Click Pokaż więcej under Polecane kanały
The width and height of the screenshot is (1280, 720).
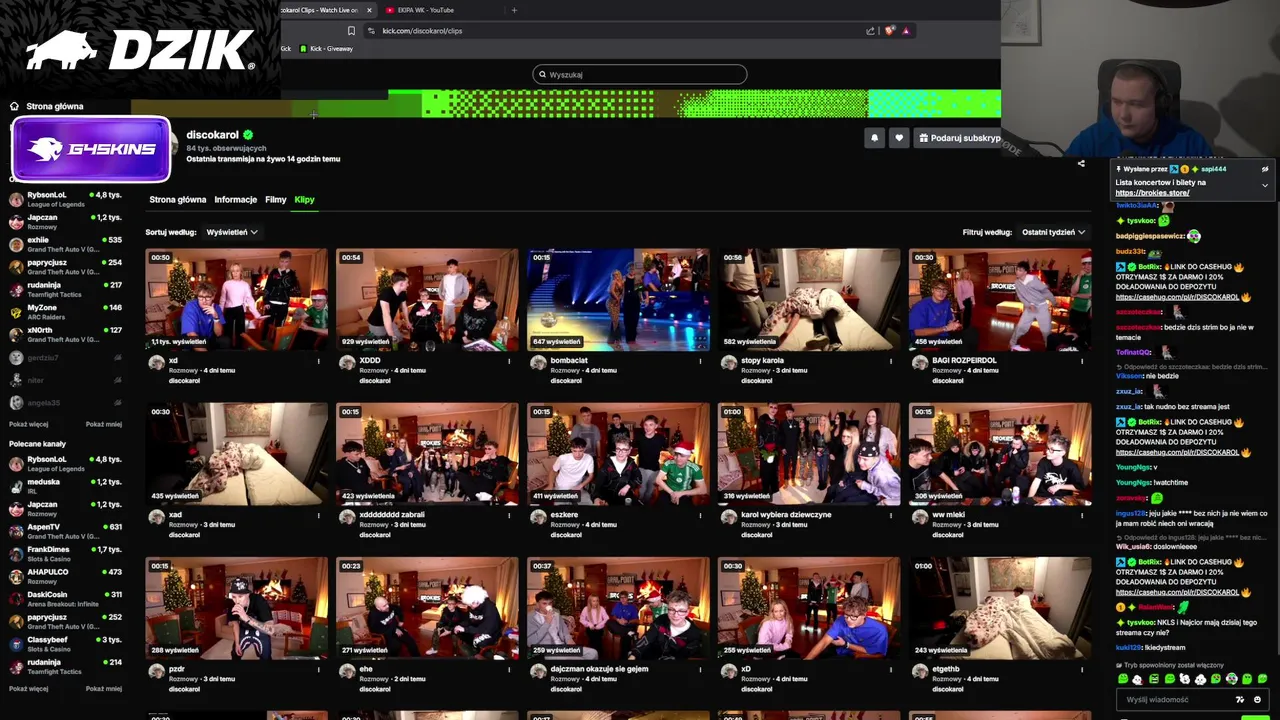pyautogui.click(x=29, y=688)
